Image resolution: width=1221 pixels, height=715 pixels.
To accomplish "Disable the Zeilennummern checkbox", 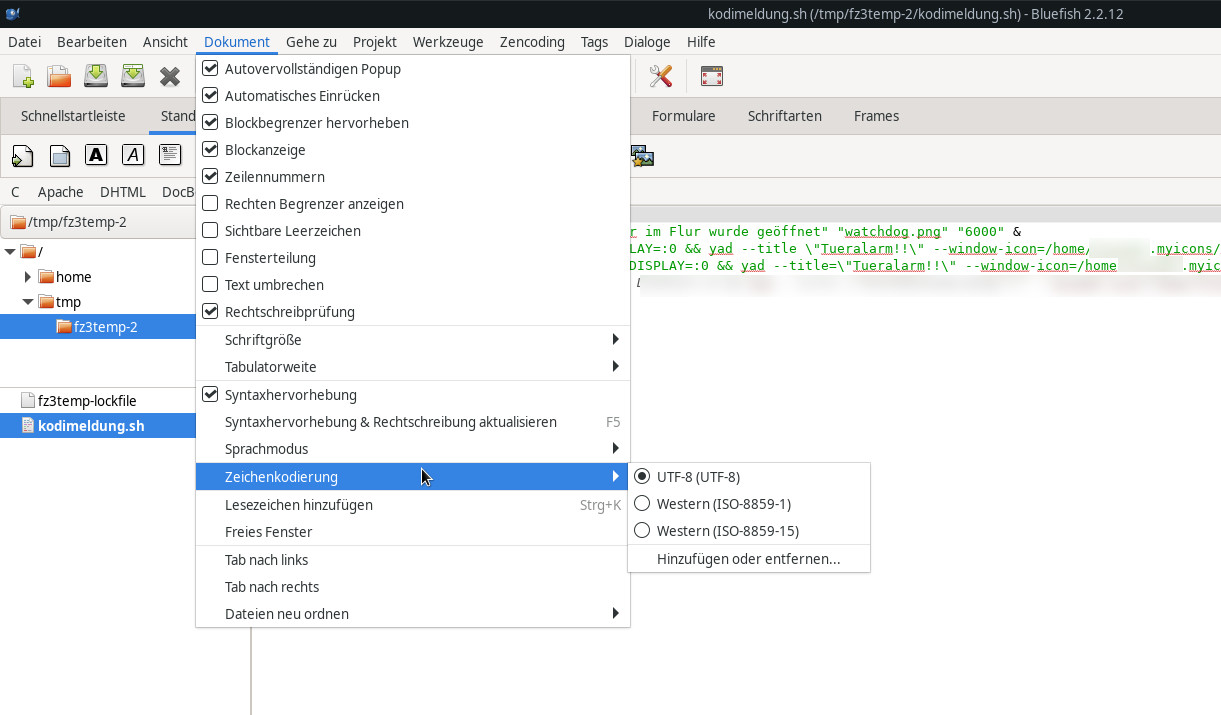I will [x=210, y=177].
